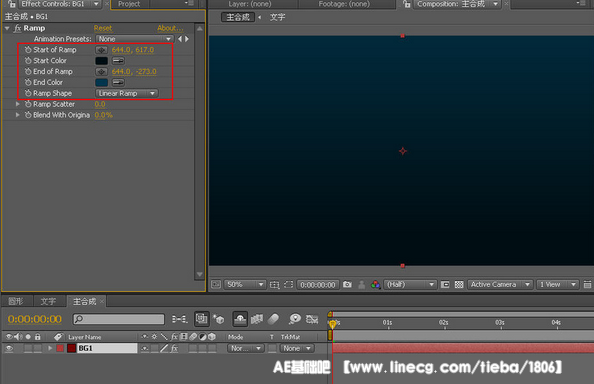Pick Start Color with the eyedropper
594x384 pixels.
coord(118,61)
